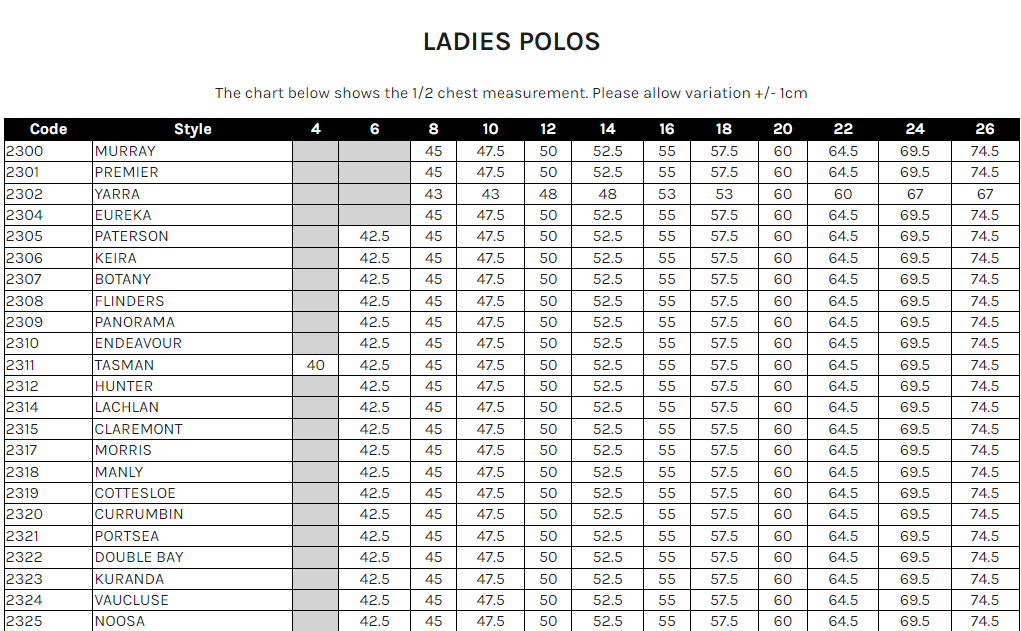Click size 16 column header
Image resolution: width=1021 pixels, height=631 pixels.
666,129
